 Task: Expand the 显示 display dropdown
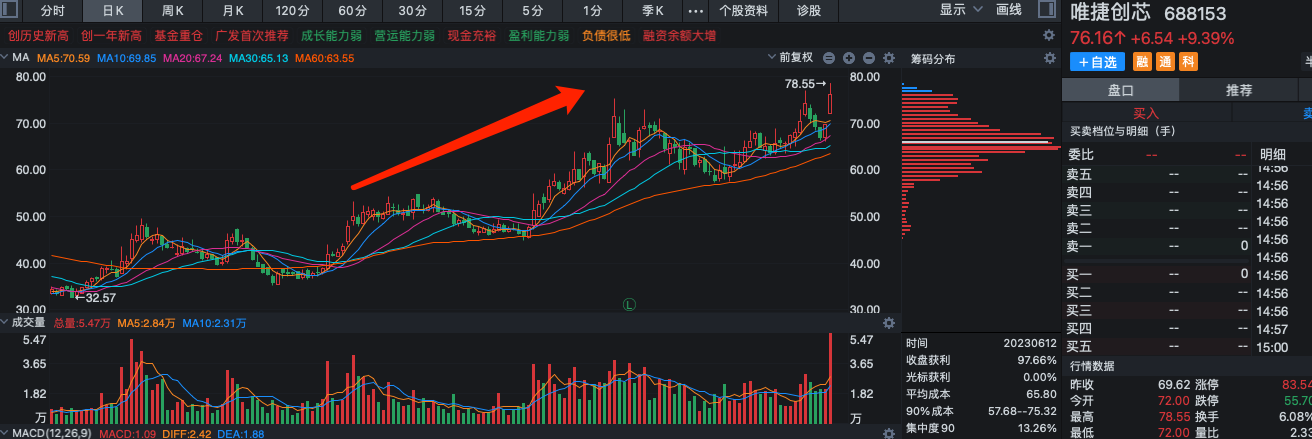click(959, 10)
